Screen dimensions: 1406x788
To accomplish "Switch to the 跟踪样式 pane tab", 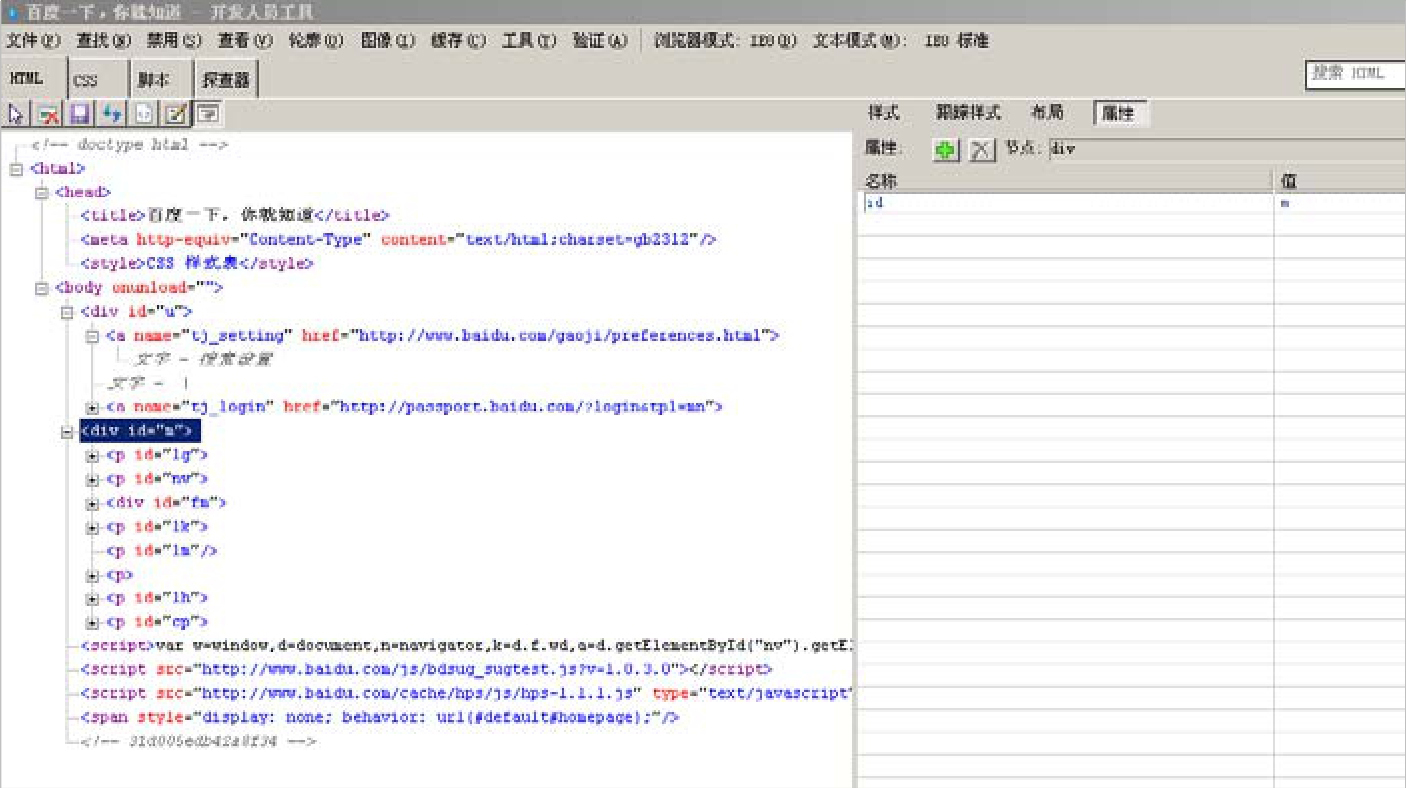I will point(967,113).
